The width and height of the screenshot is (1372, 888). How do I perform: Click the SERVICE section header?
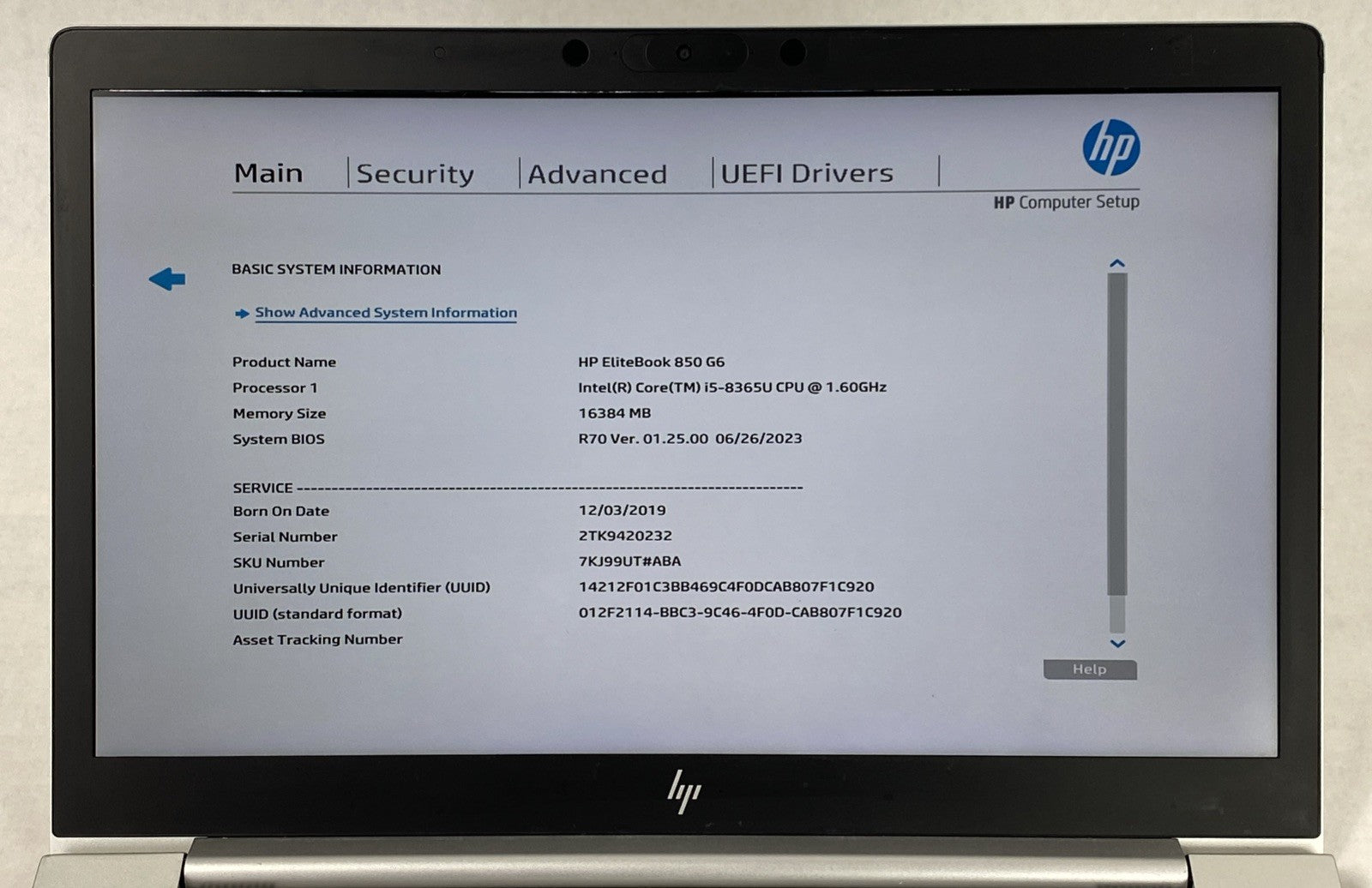pyautogui.click(x=263, y=488)
